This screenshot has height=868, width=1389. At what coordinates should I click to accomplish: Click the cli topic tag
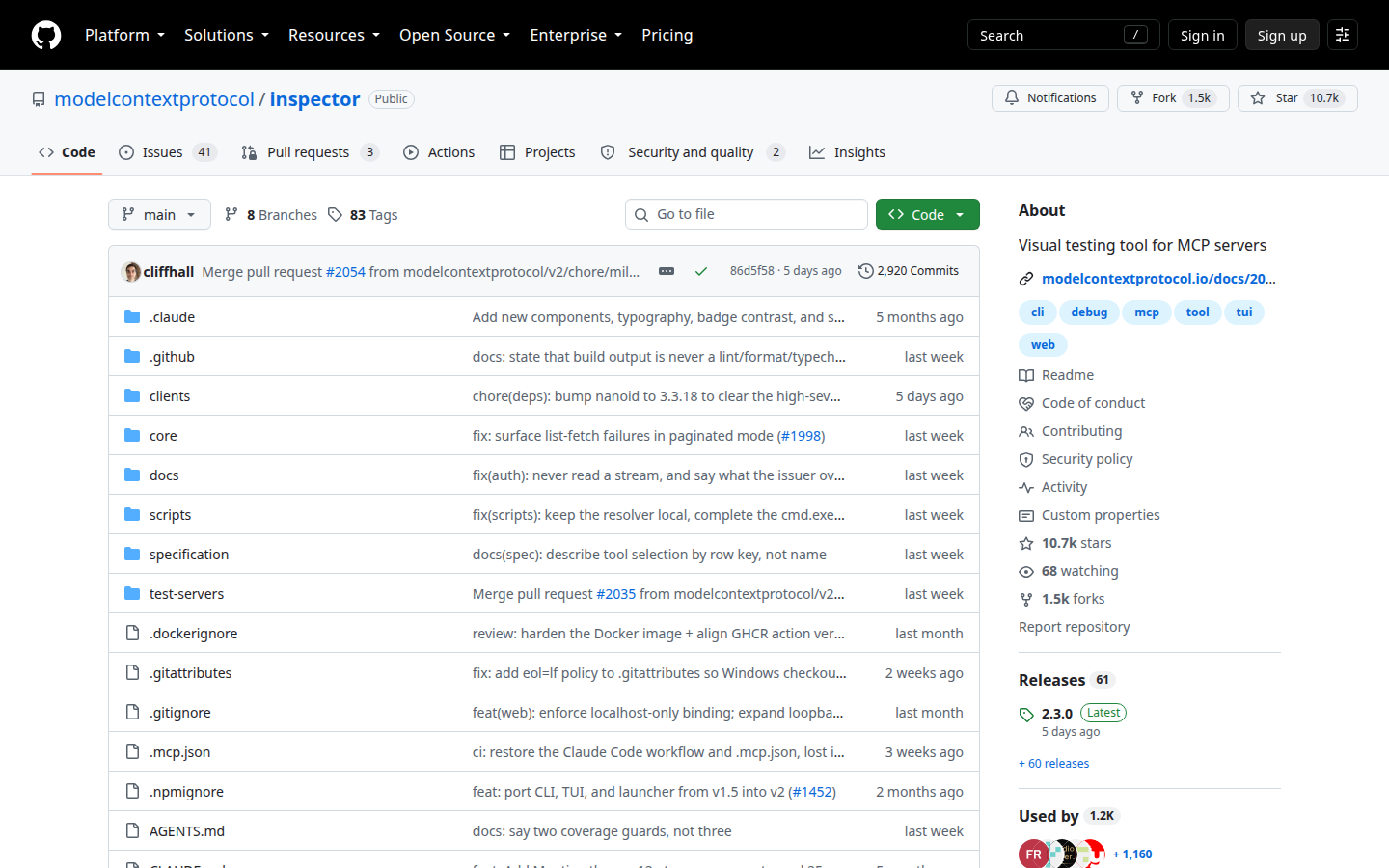[1037, 312]
